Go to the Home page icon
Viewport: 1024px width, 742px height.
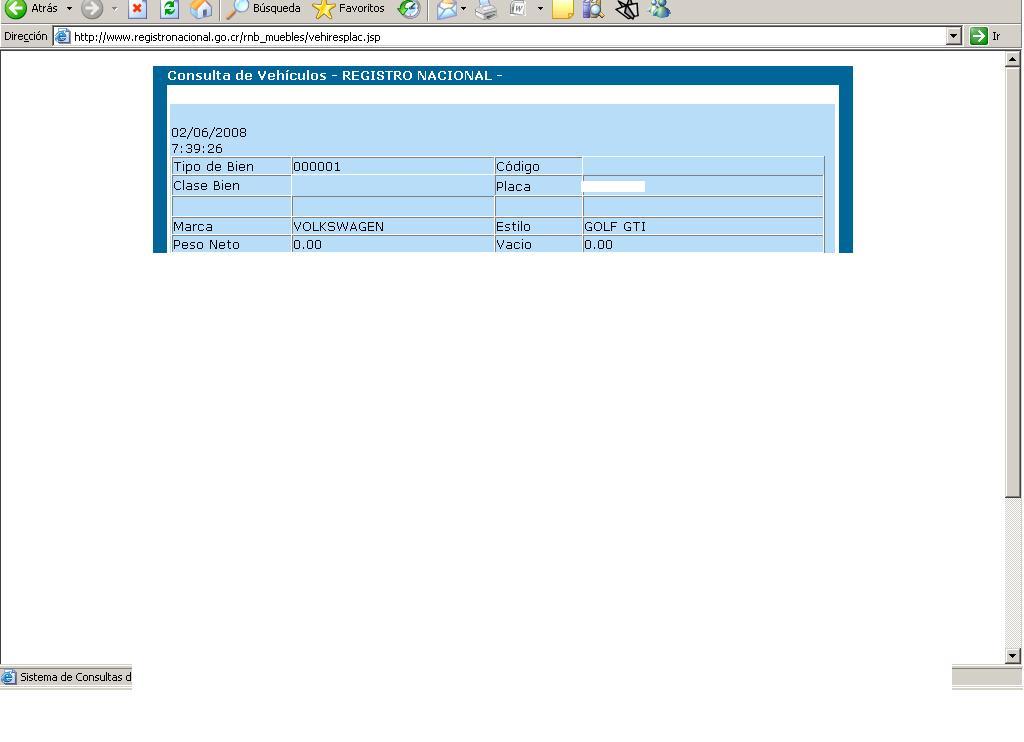coord(201,9)
